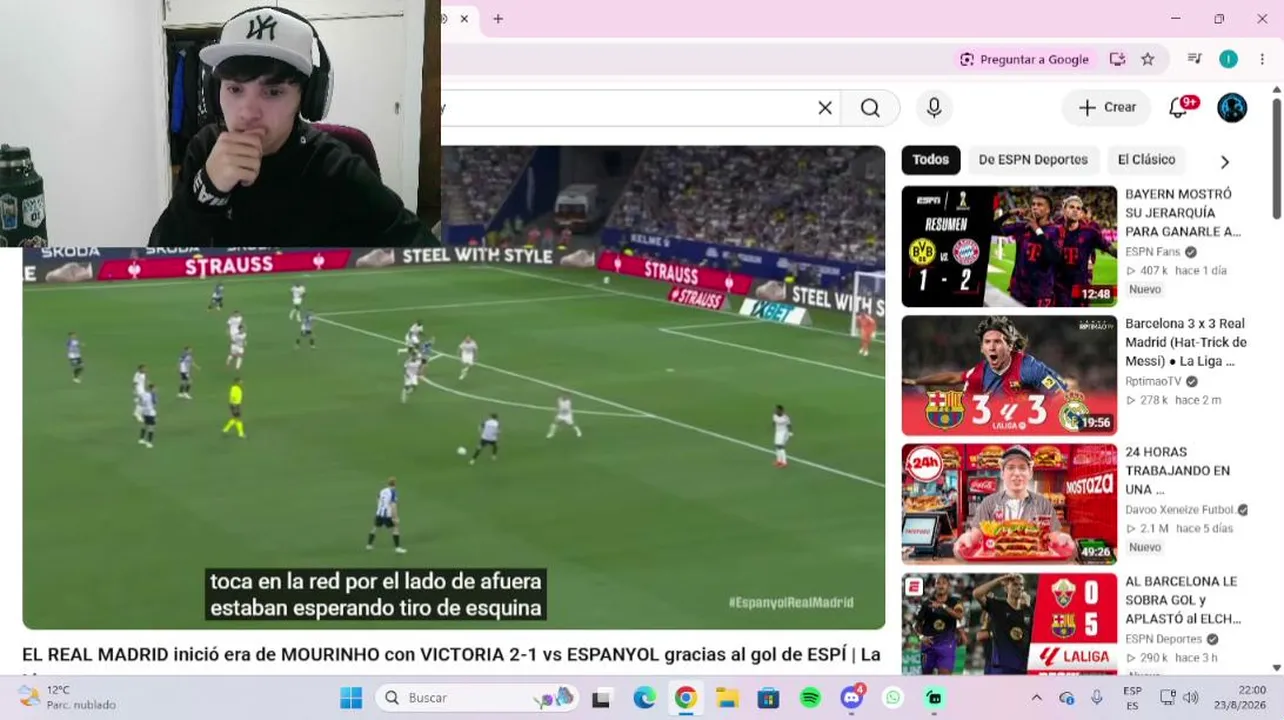Open title 'AL BARCELONA LE SOBRA GOL'
The image size is (1284, 720).
coord(1183,600)
